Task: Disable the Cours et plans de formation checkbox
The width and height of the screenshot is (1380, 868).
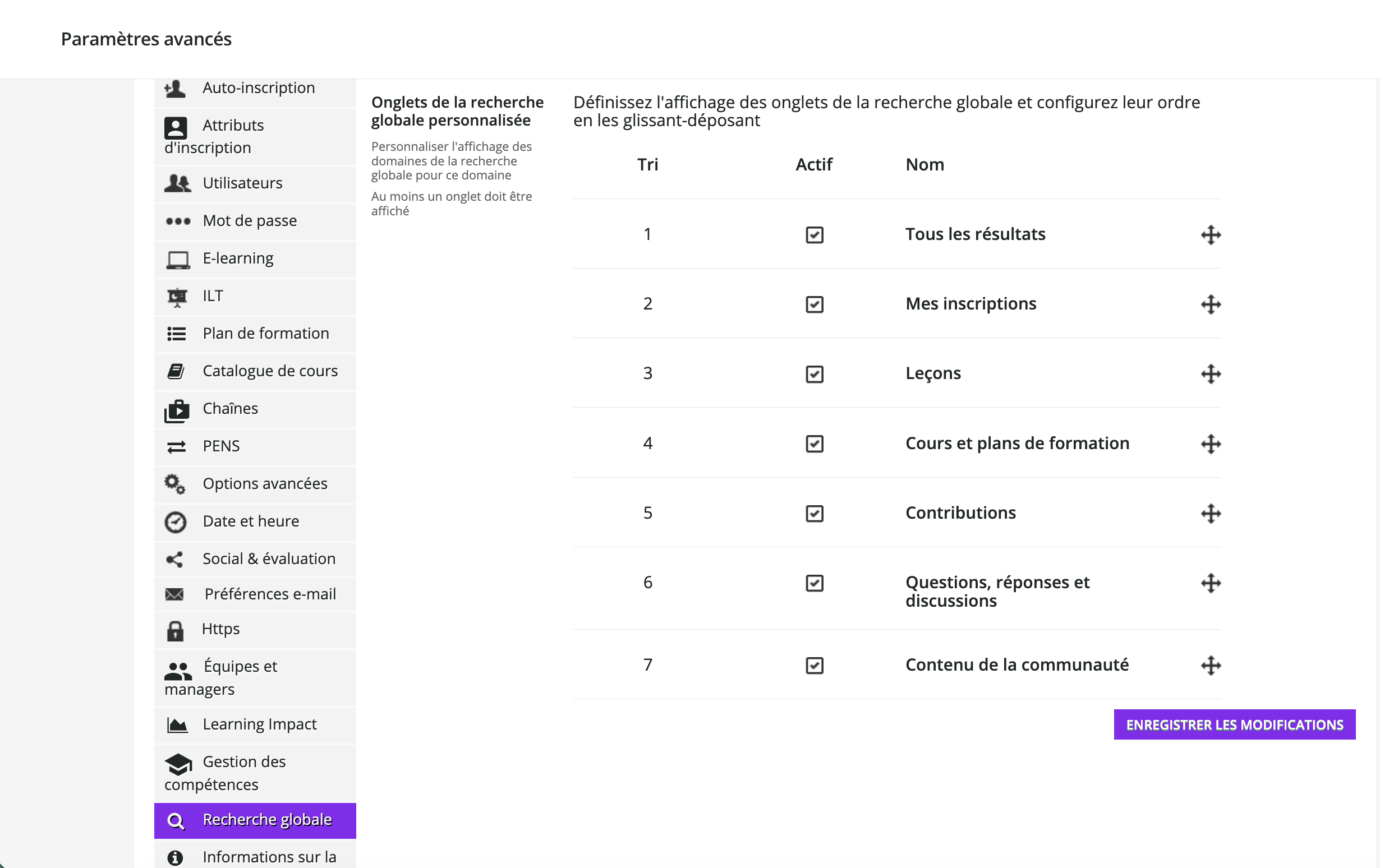Action: 815,444
